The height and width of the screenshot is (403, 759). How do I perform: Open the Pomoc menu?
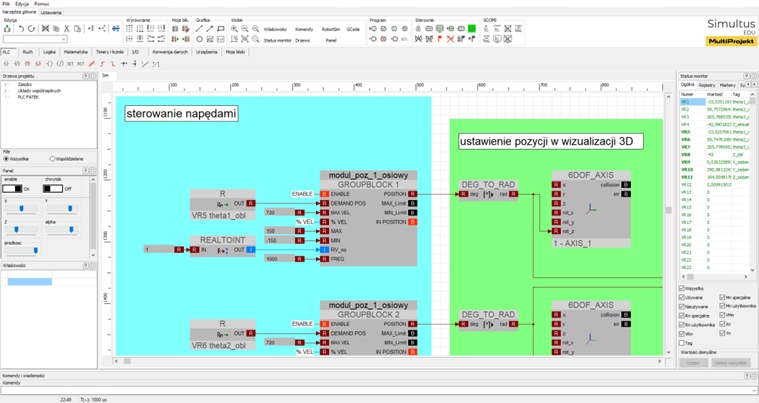(x=41, y=4)
